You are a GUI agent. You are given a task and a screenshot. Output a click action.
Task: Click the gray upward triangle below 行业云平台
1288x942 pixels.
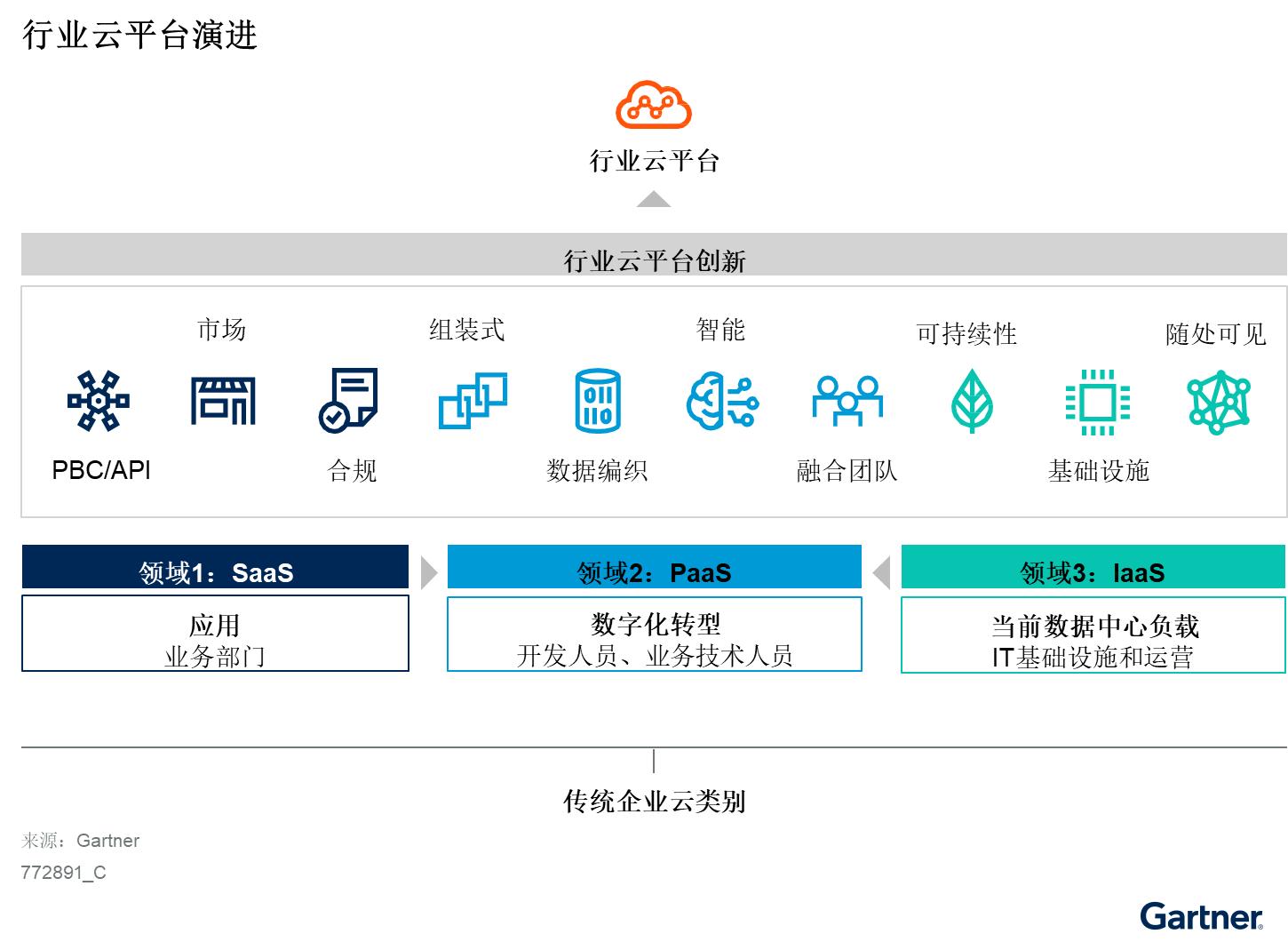pos(654,200)
